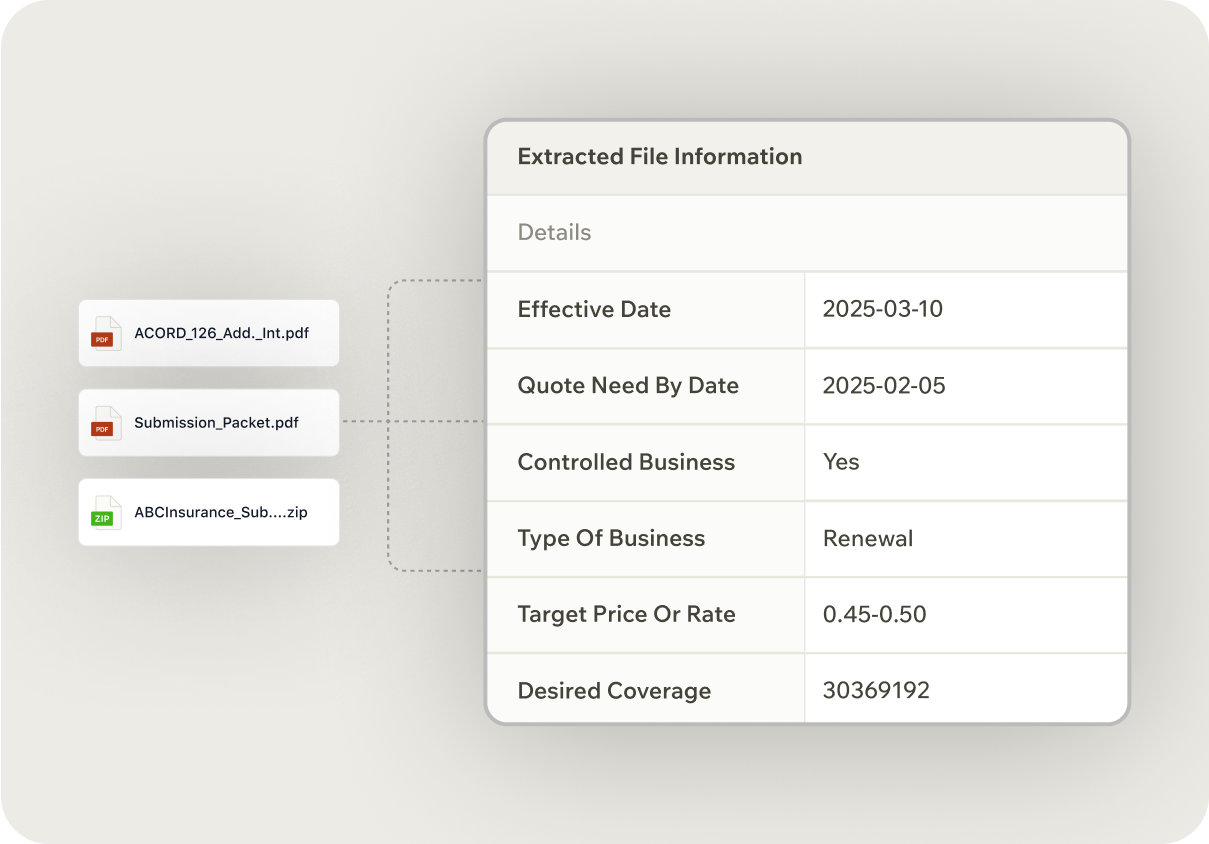This screenshot has height=844, width=1209.
Task: Select the Renewal business type value
Action: (867, 538)
